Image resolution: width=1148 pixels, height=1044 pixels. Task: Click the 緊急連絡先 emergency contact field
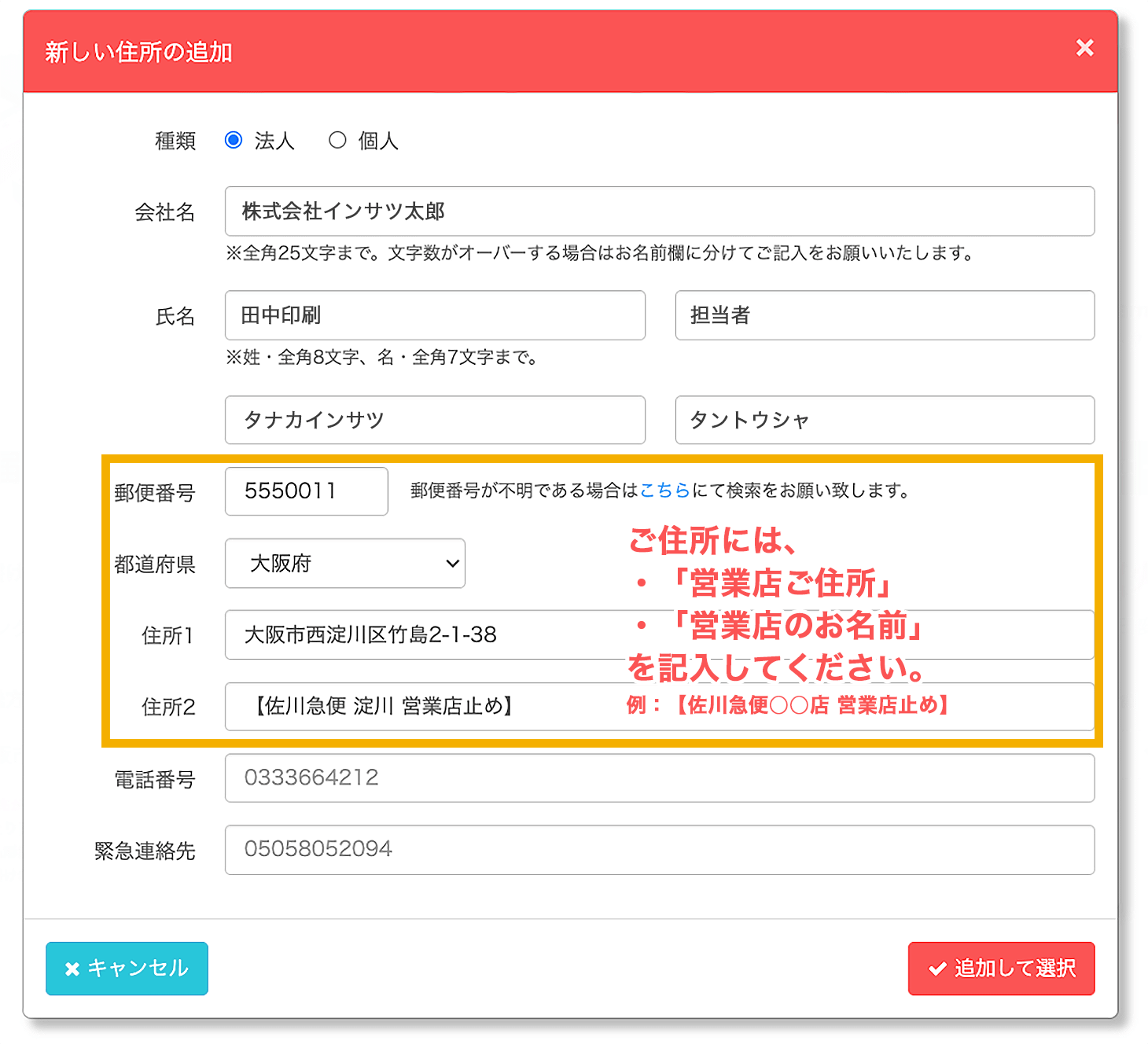(x=659, y=850)
